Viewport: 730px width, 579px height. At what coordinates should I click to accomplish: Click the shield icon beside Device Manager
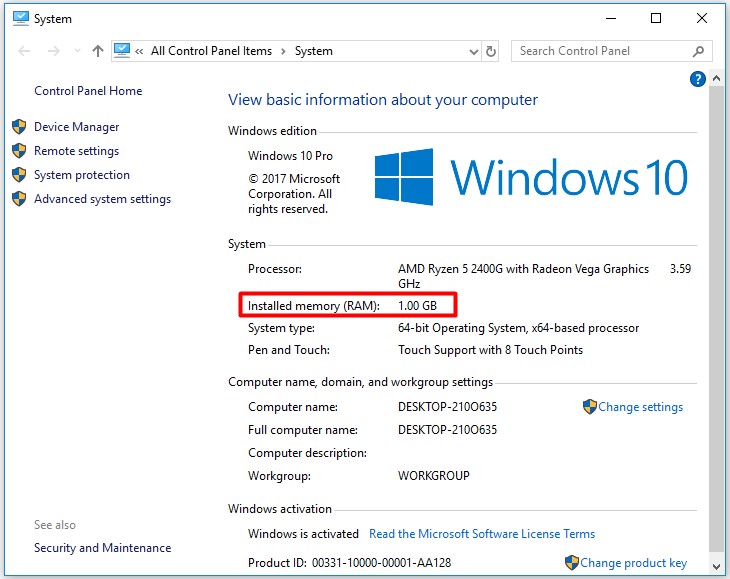(x=19, y=127)
